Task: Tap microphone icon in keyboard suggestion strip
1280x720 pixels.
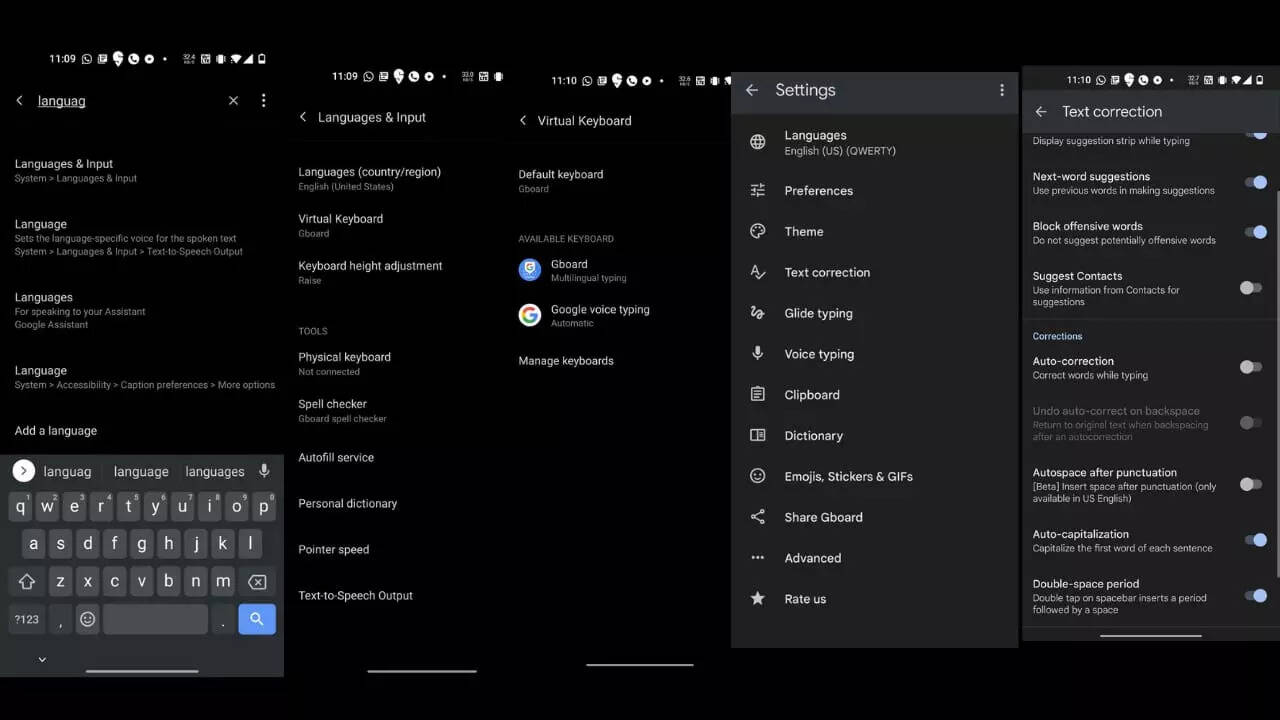Action: [264, 471]
